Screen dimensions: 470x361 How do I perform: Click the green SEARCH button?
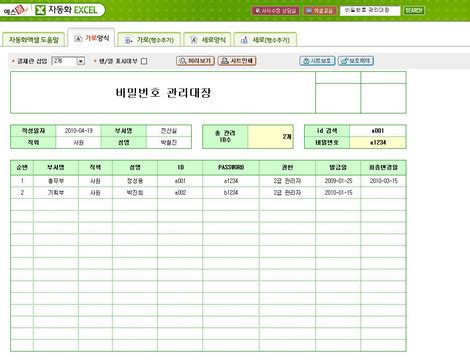pos(414,11)
